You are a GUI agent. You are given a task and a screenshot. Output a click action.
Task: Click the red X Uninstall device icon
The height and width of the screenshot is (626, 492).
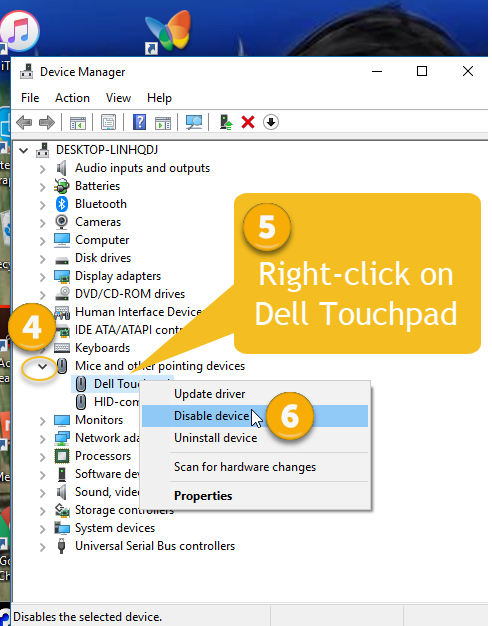coord(248,122)
